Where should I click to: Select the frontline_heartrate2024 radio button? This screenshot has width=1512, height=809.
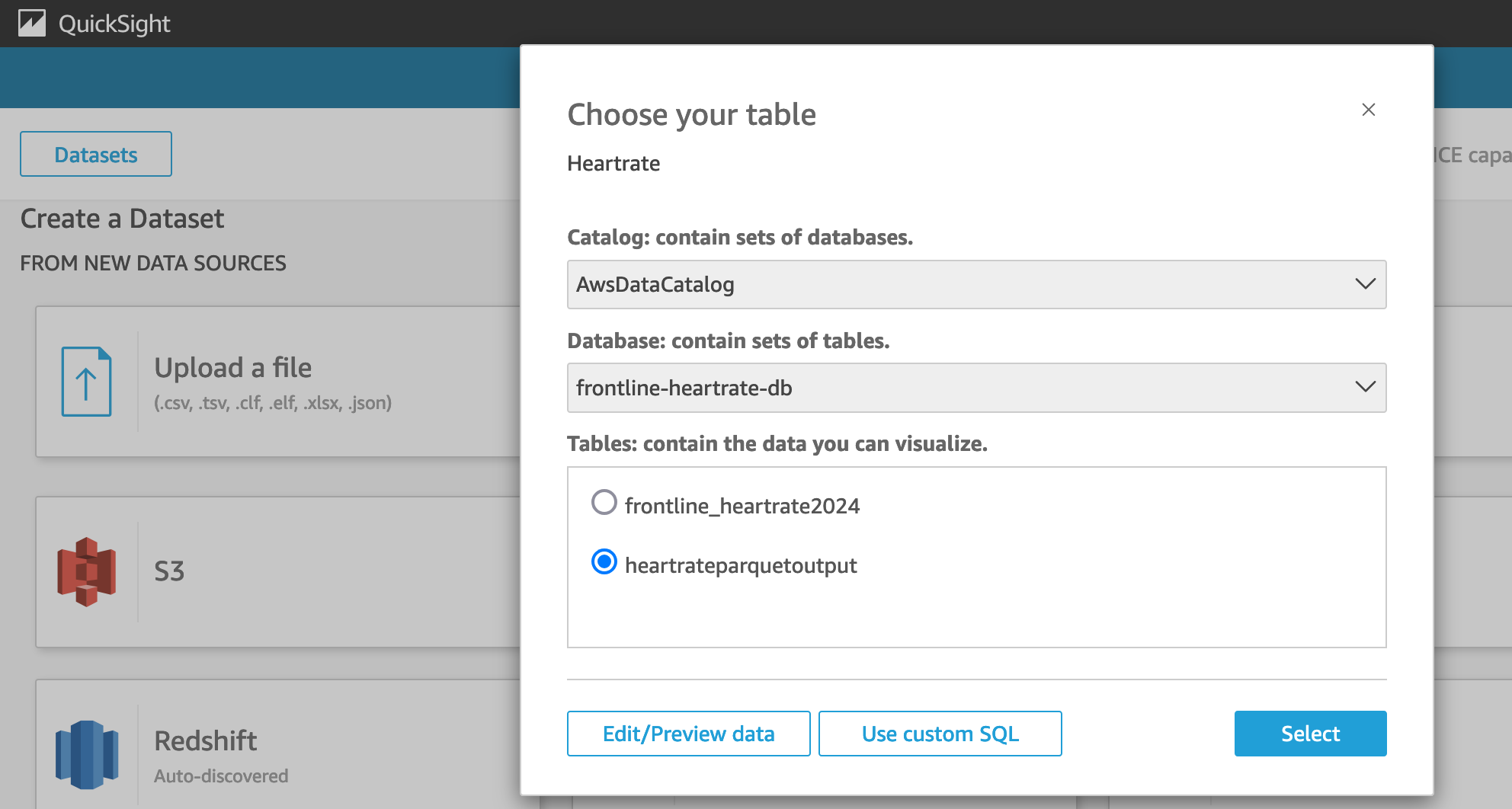(604, 503)
